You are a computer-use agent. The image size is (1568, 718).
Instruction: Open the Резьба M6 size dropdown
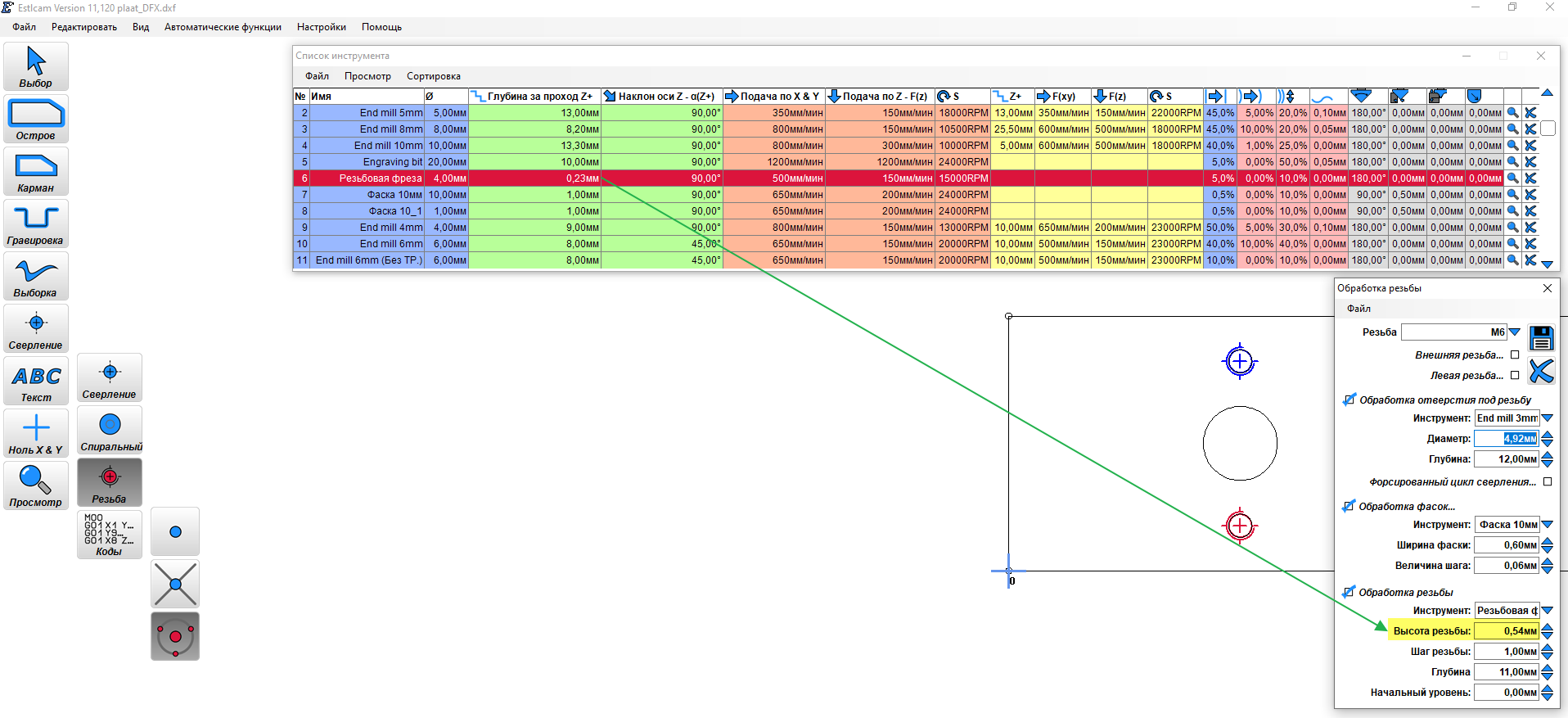pyautogui.click(x=1515, y=332)
